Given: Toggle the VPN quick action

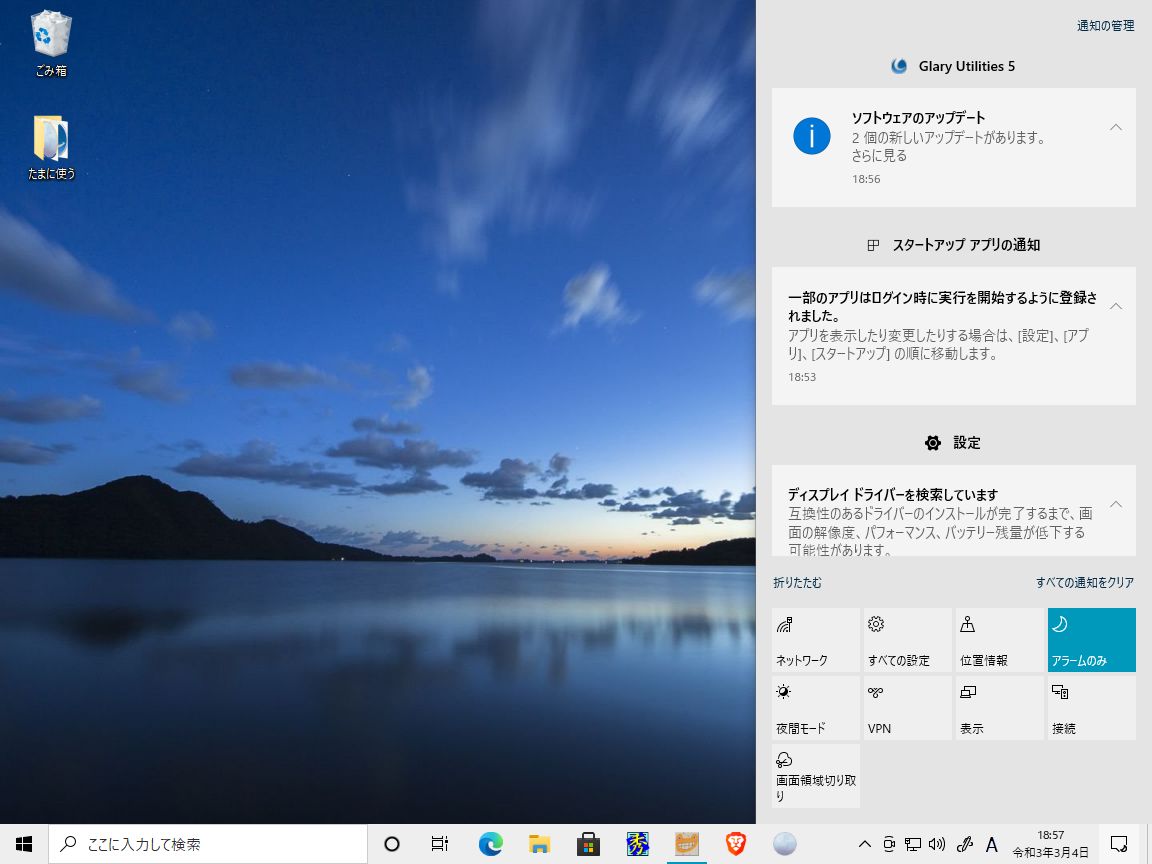Looking at the screenshot, I should click(x=907, y=708).
